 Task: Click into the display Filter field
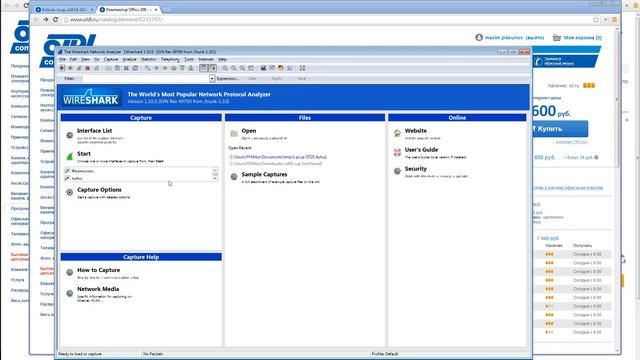146,78
